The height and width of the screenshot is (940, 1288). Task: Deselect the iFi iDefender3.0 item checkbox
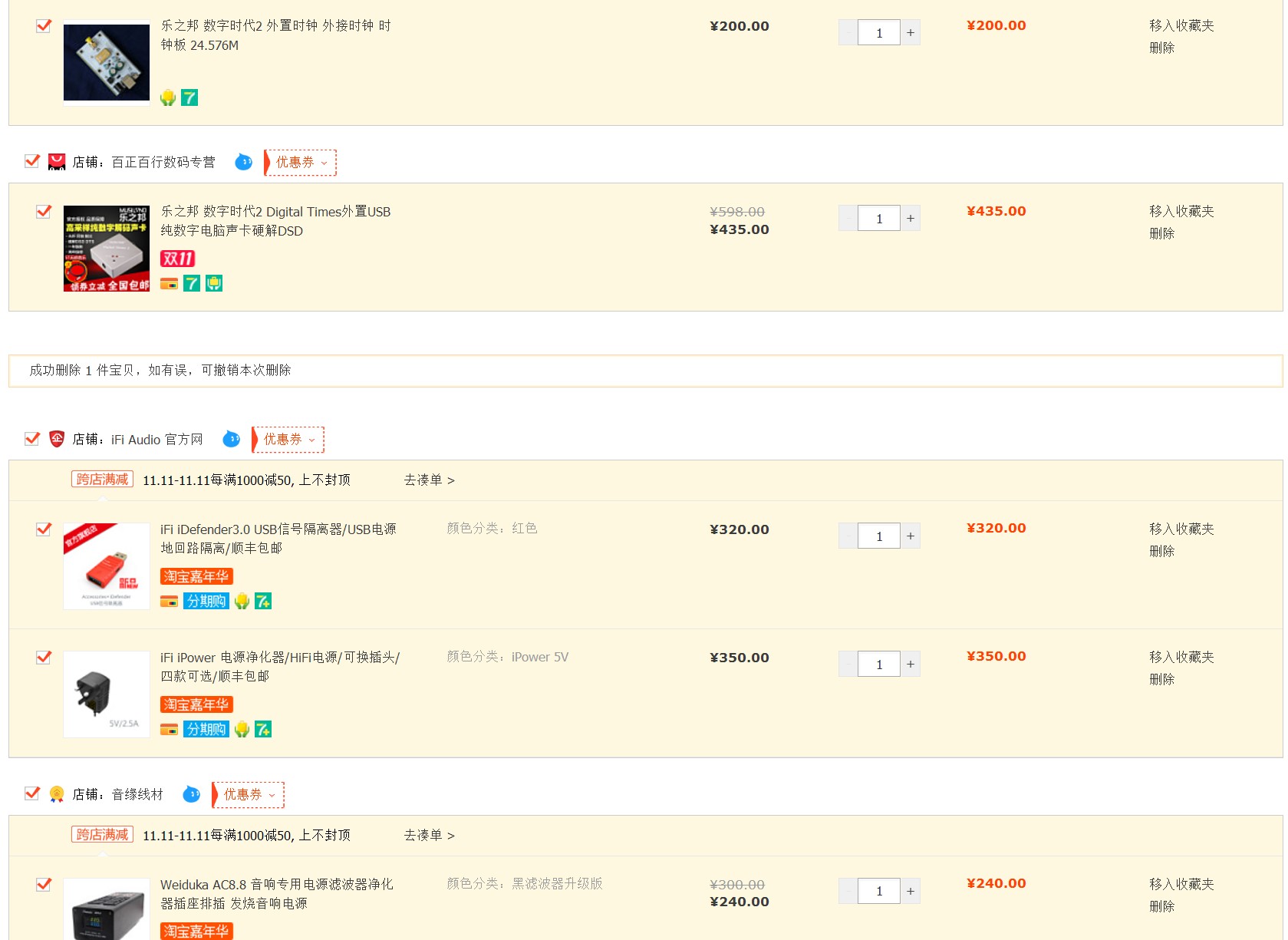pos(44,529)
